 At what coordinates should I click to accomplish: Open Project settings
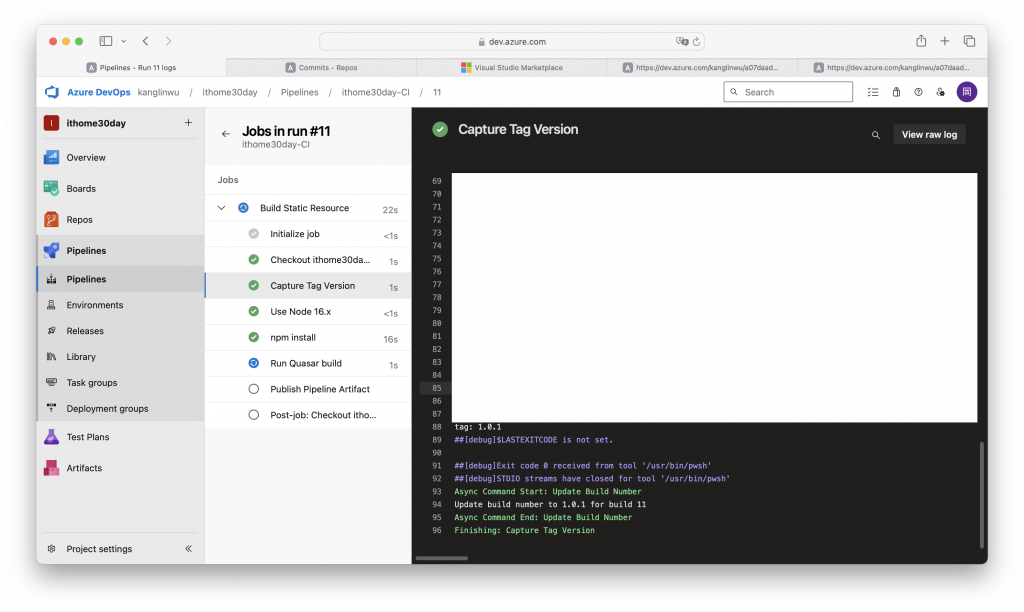(x=99, y=549)
